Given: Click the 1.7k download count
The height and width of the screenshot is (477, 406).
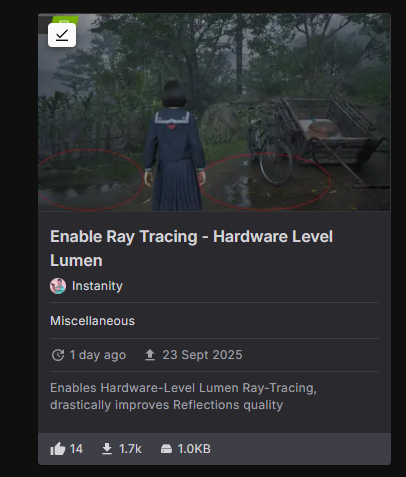Looking at the screenshot, I should coord(130,449).
